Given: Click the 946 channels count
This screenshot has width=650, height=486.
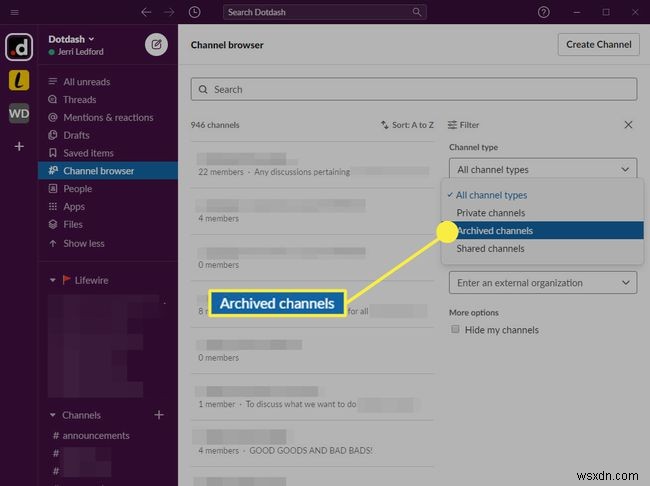Looking at the screenshot, I should [215, 125].
